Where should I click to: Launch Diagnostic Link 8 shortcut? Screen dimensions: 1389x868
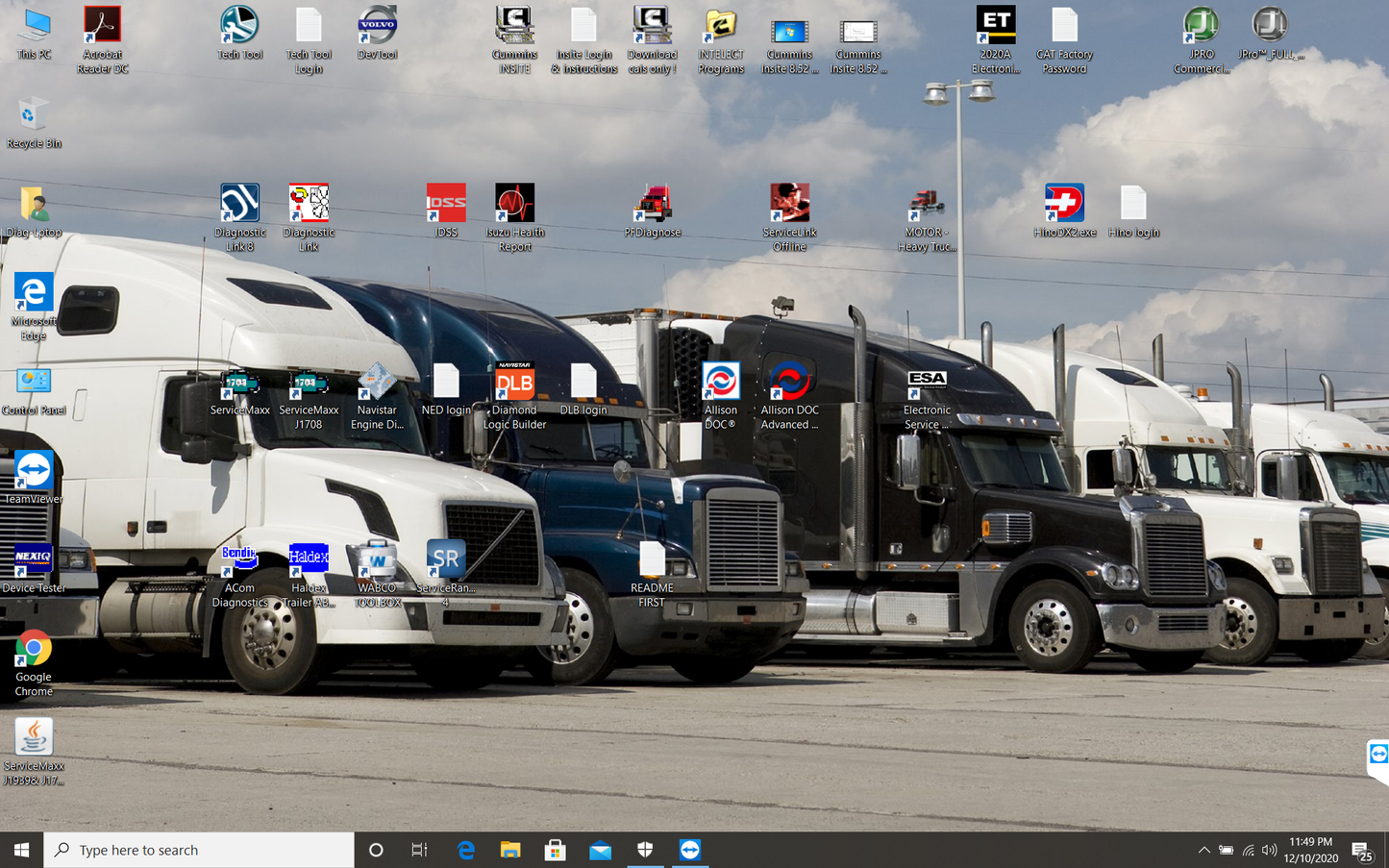(x=239, y=218)
